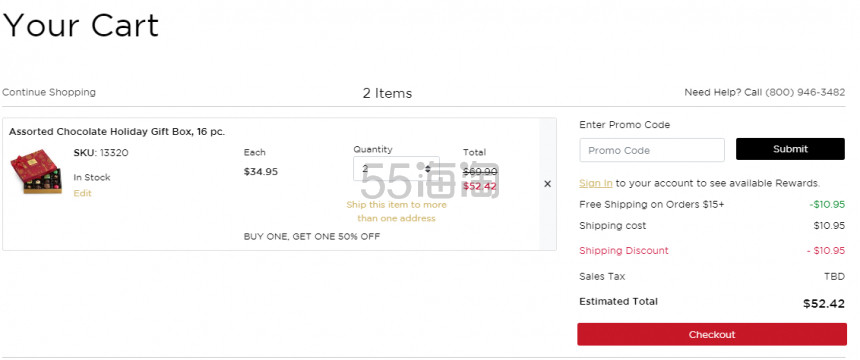The width and height of the screenshot is (860, 360).
Task: Focus the Promo Code text box
Action: pyautogui.click(x=652, y=150)
